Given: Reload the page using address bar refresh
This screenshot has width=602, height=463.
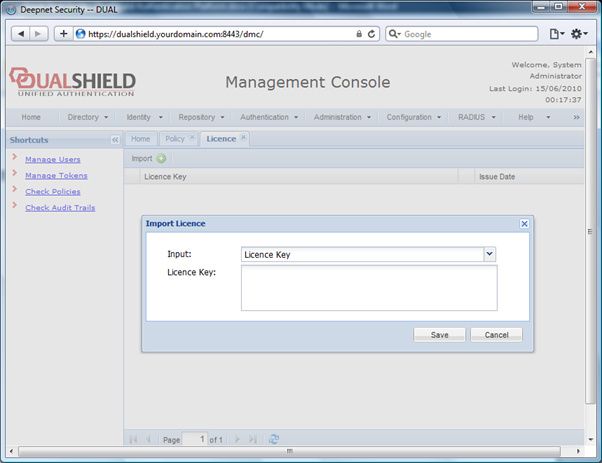Looking at the screenshot, I should [x=372, y=33].
